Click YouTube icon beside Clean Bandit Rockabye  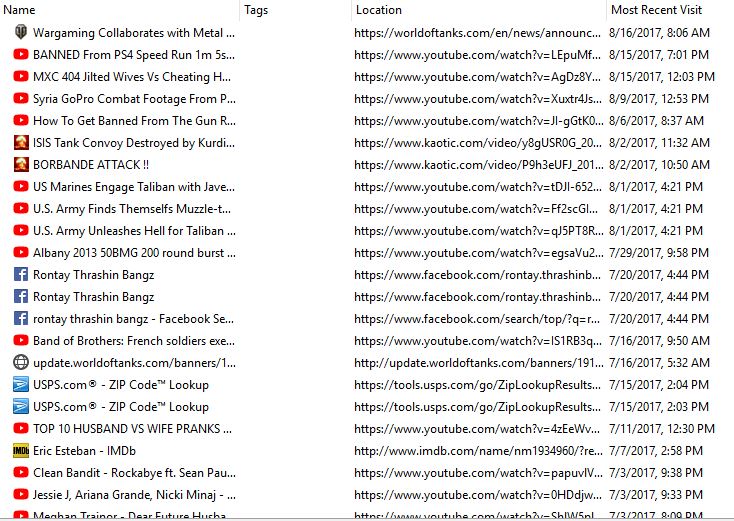21,472
